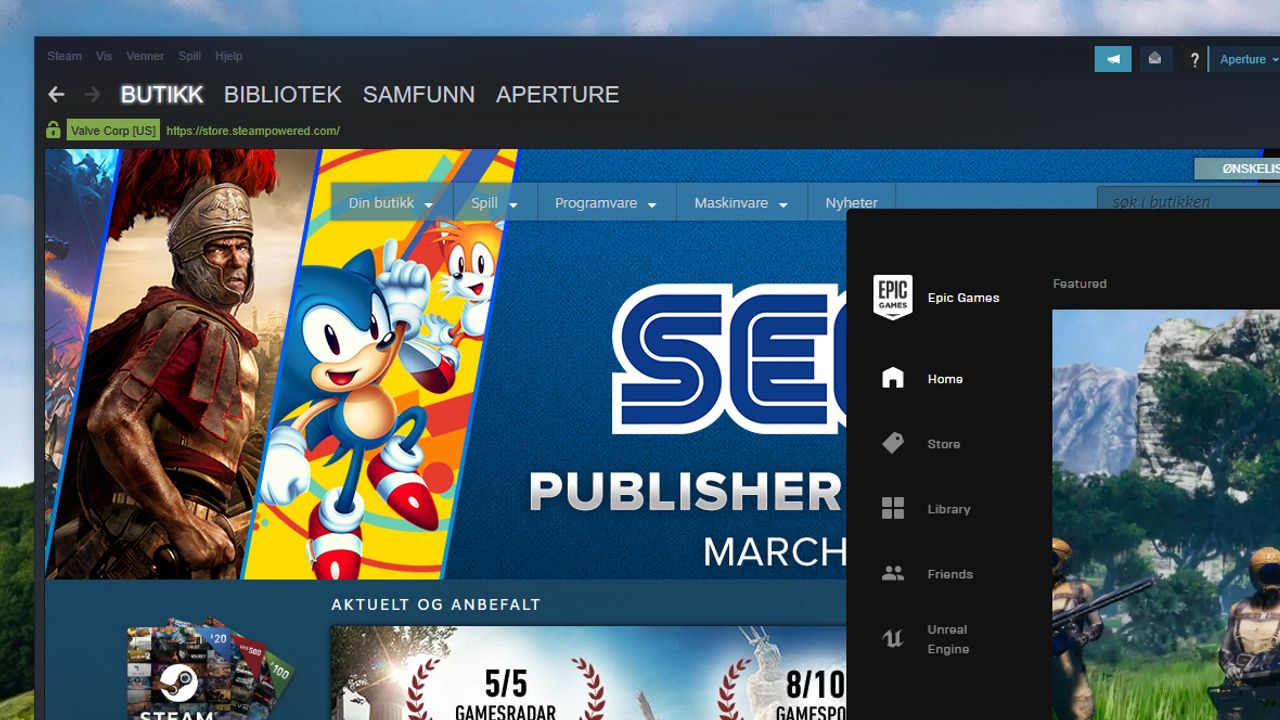1280x720 pixels.
Task: Expand the Spill store dropdown
Action: [495, 203]
